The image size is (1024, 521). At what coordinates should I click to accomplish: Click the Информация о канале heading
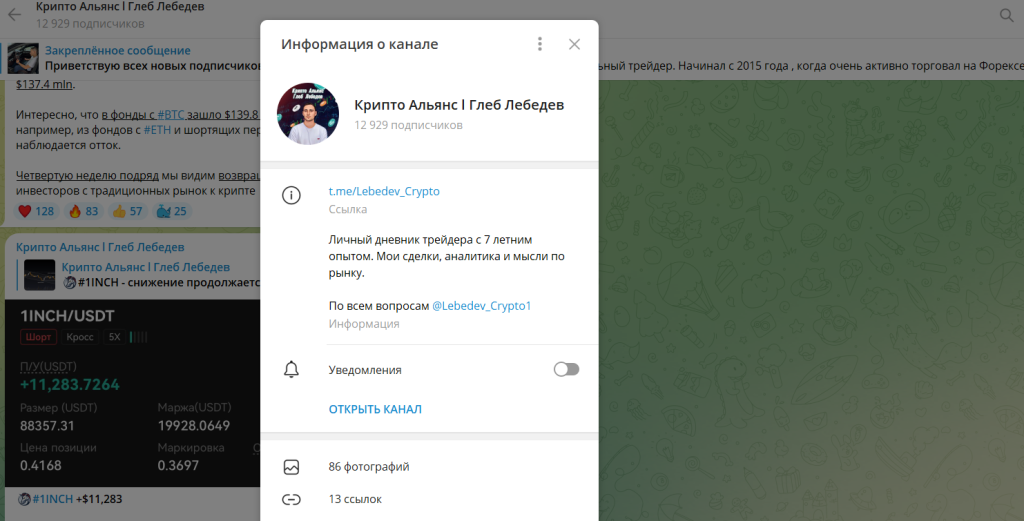tap(360, 44)
